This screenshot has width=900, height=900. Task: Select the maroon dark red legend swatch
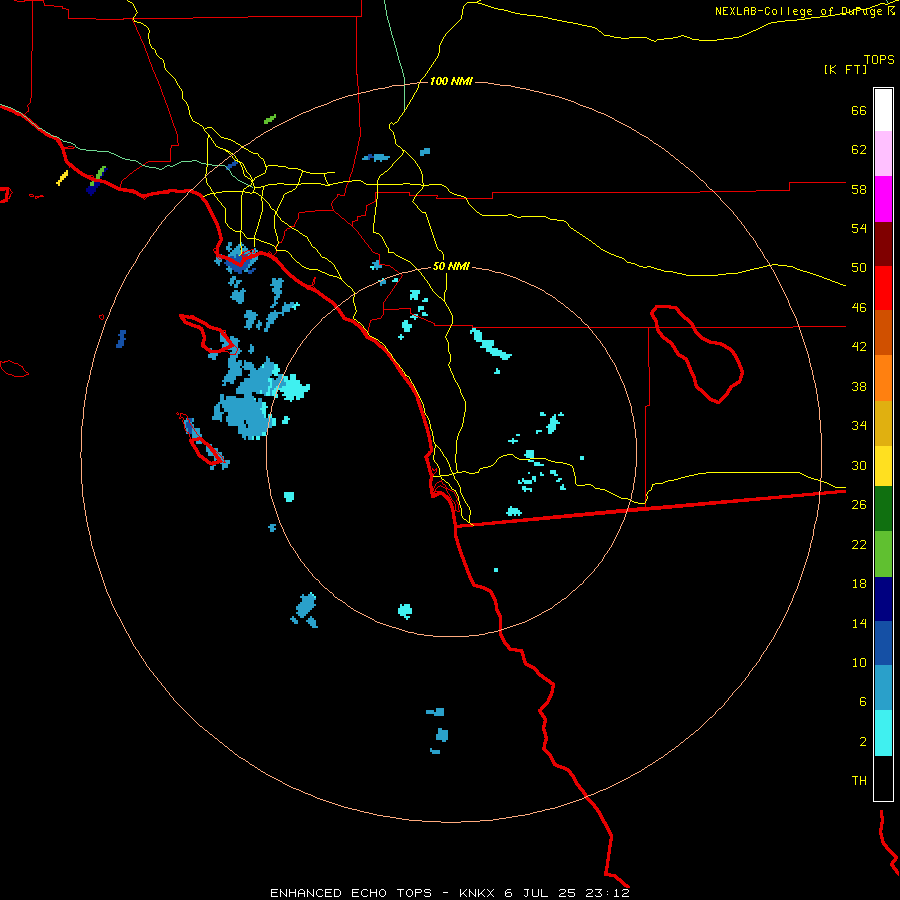click(883, 245)
